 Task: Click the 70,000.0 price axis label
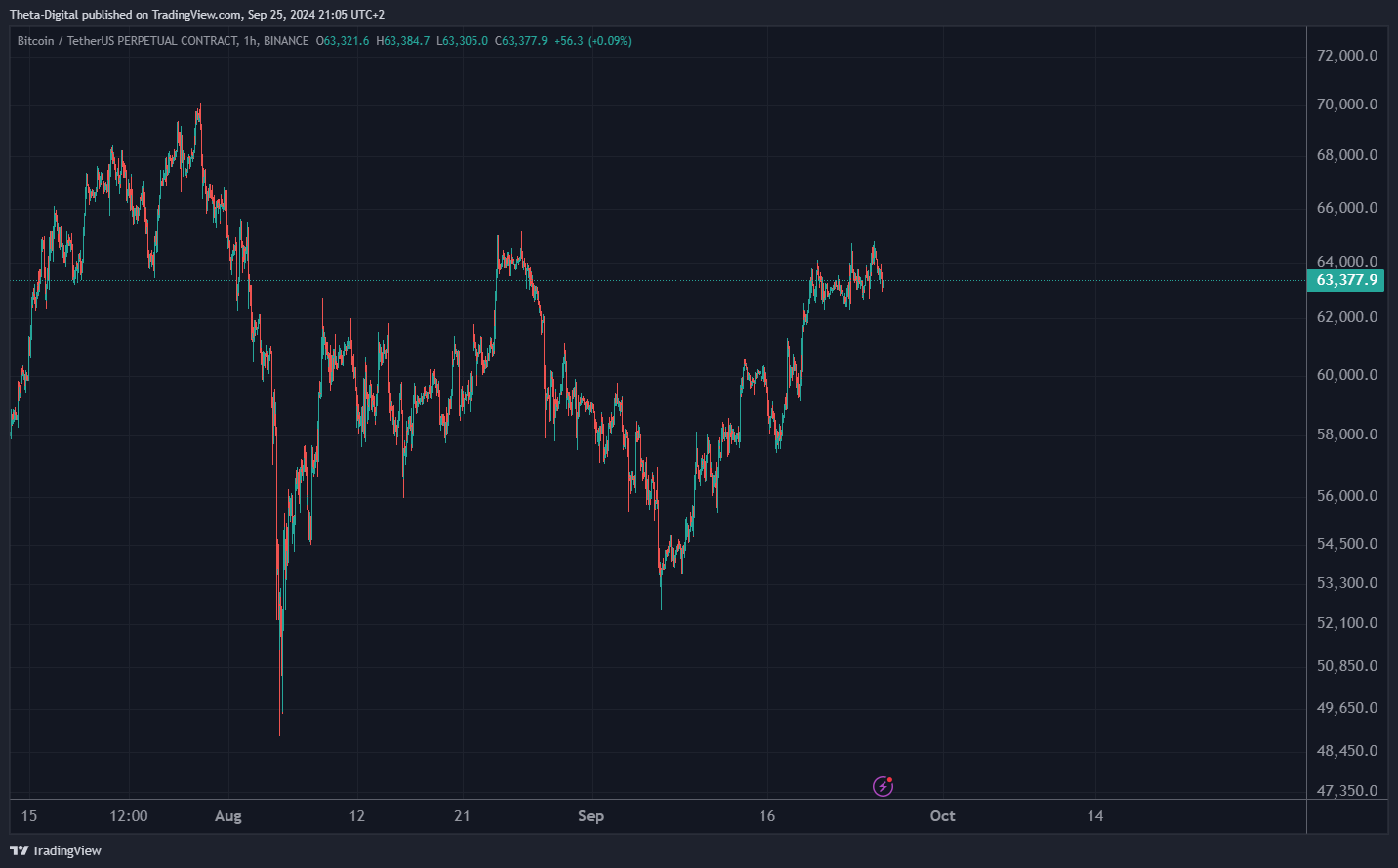pyautogui.click(x=1347, y=103)
